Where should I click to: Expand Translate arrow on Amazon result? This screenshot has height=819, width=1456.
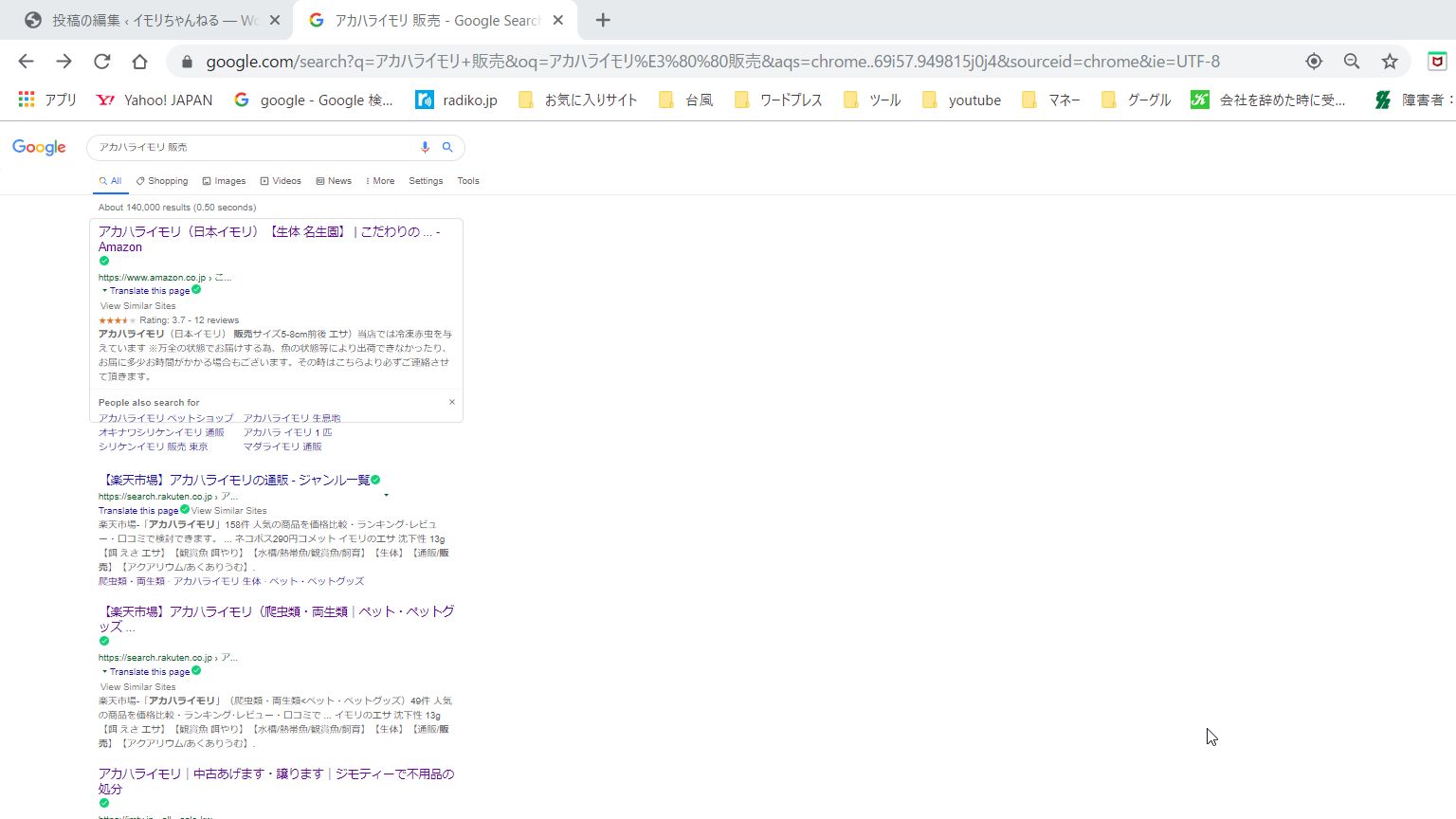click(104, 291)
